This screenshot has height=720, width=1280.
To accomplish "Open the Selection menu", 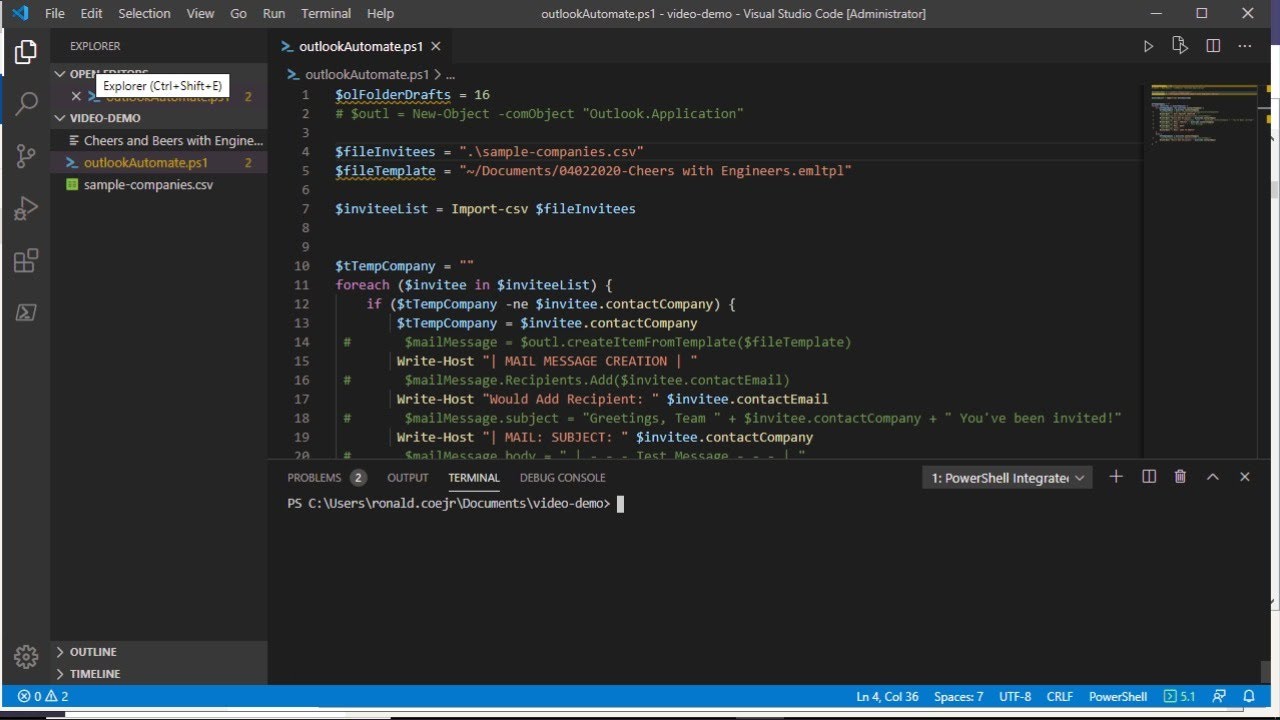I will (x=144, y=14).
